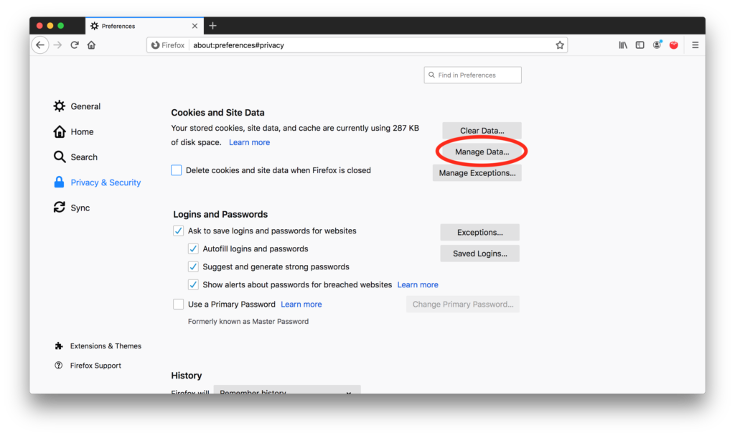Screen dimensions: 735x437
Task: Bookmark this page with star icon
Action: pos(560,45)
